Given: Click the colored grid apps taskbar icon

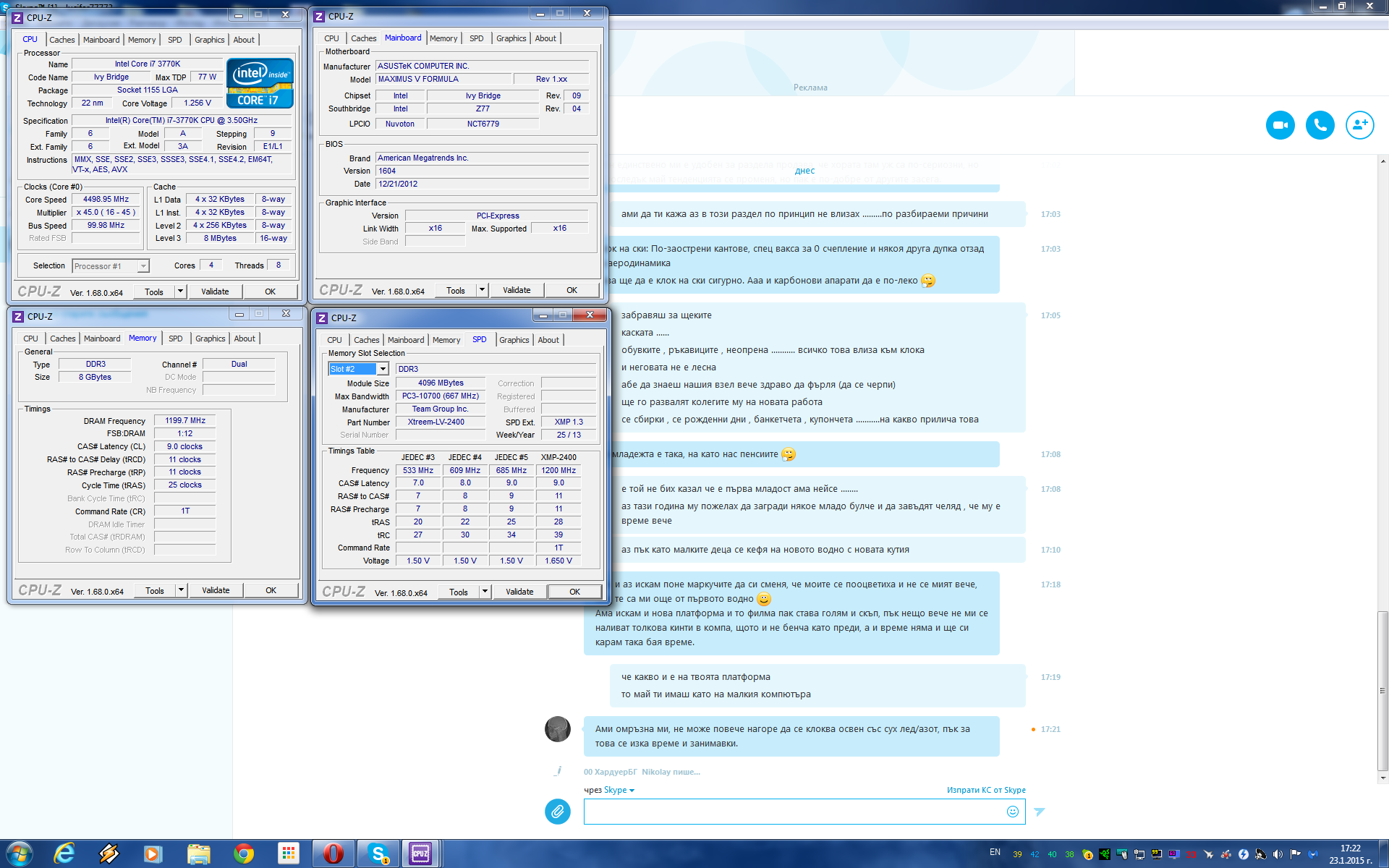Looking at the screenshot, I should tap(288, 854).
